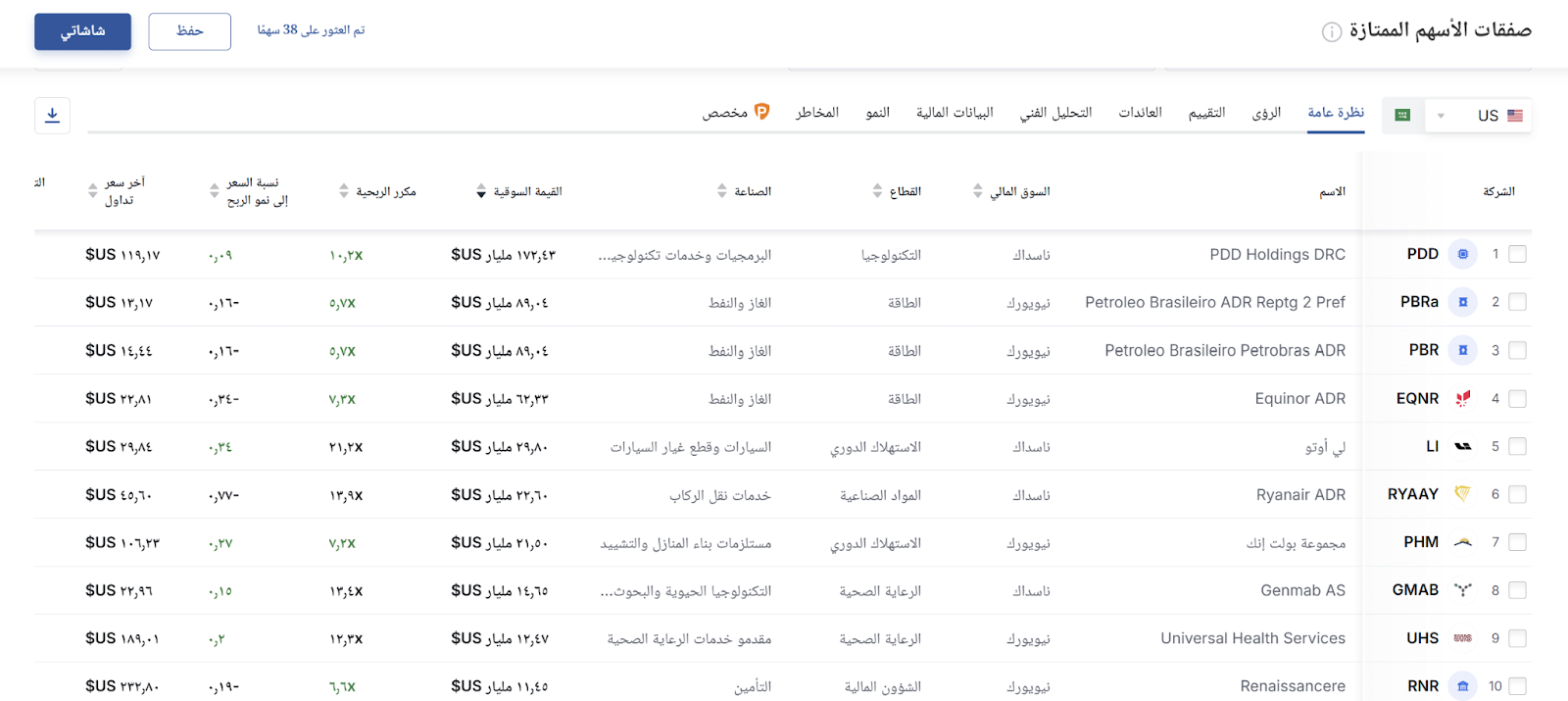Click the LI company logo icon
This screenshot has height=701, width=1568.
(1463, 447)
